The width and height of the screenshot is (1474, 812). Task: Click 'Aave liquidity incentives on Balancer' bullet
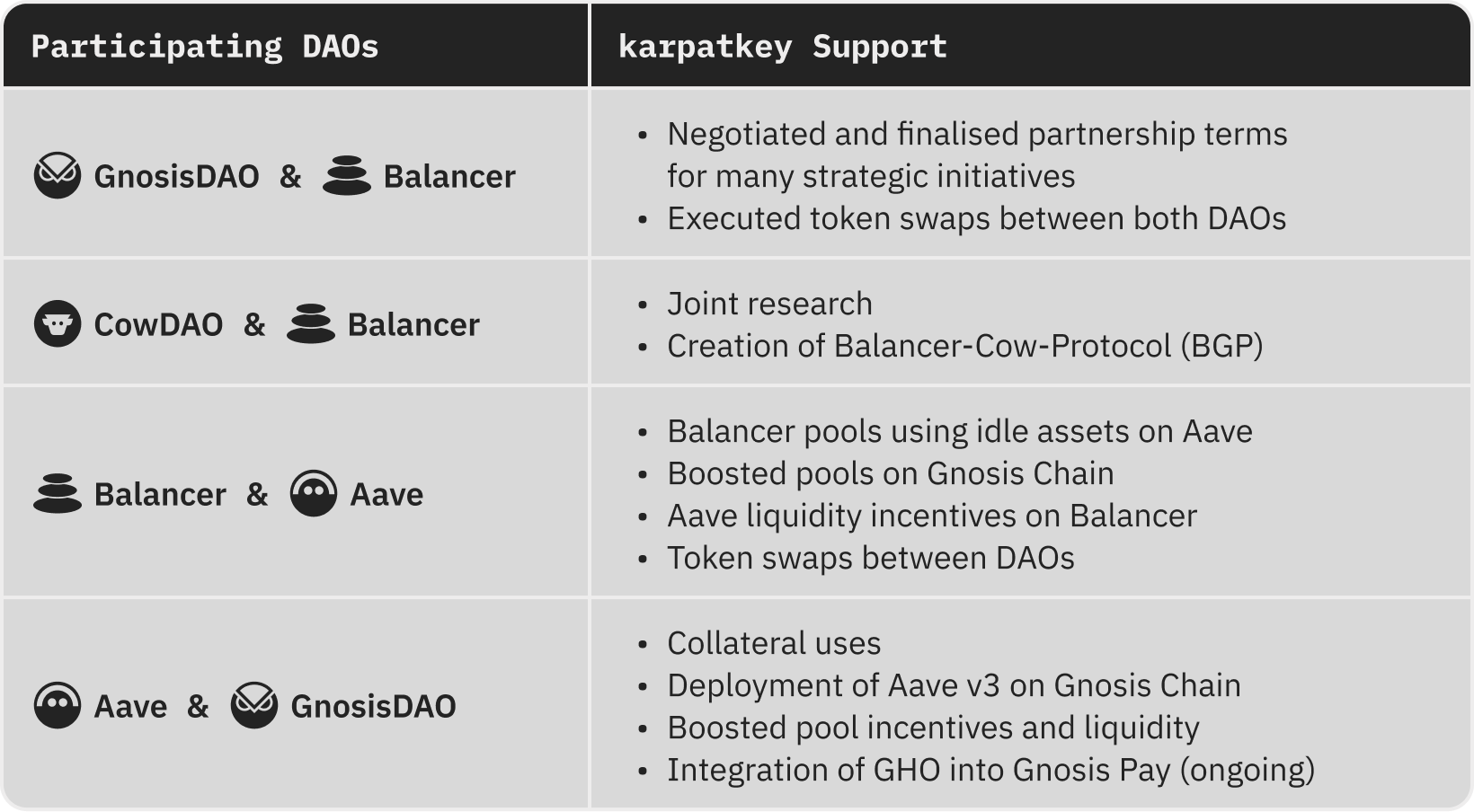[932, 516]
